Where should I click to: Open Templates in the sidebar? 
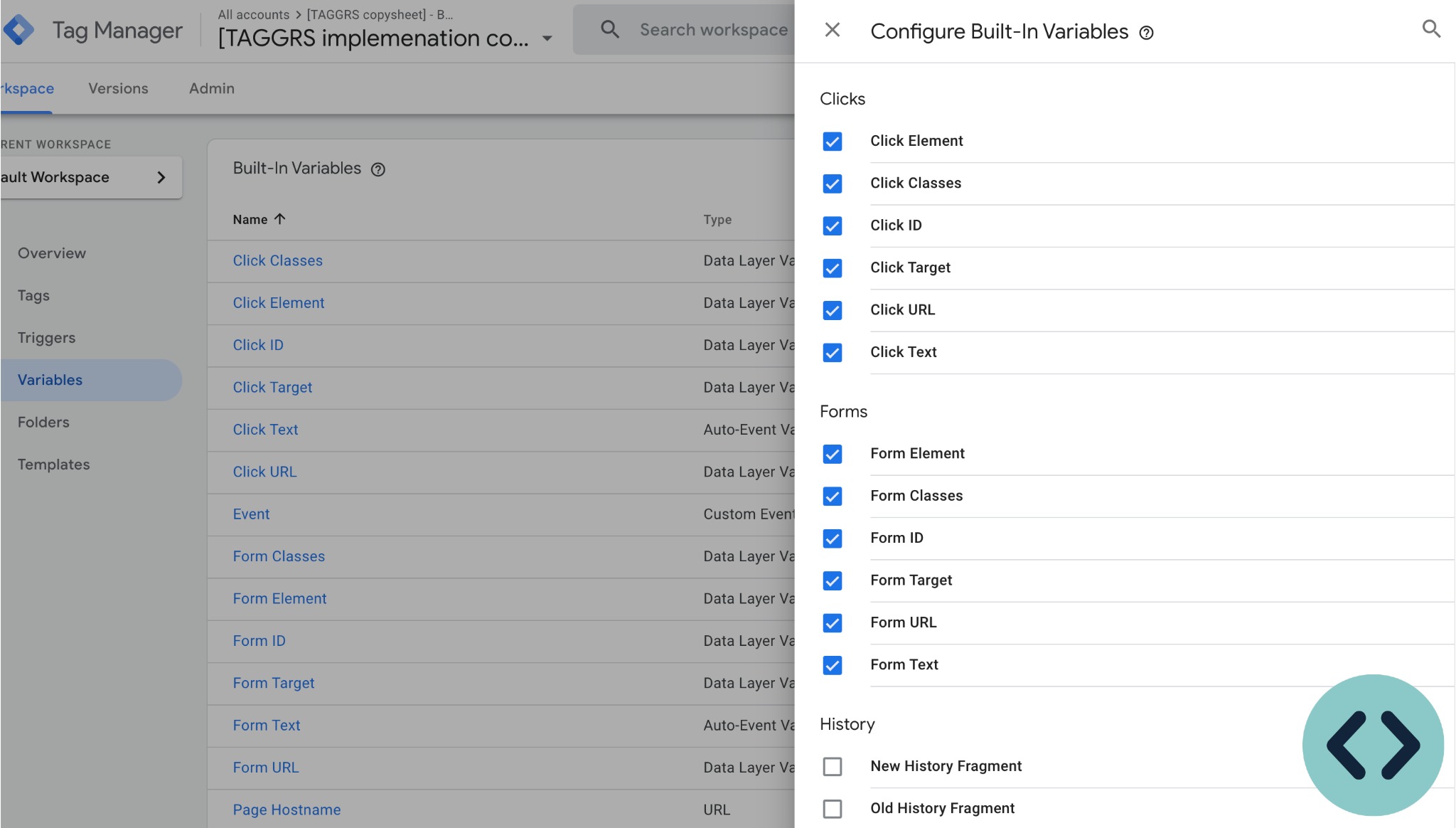click(53, 464)
